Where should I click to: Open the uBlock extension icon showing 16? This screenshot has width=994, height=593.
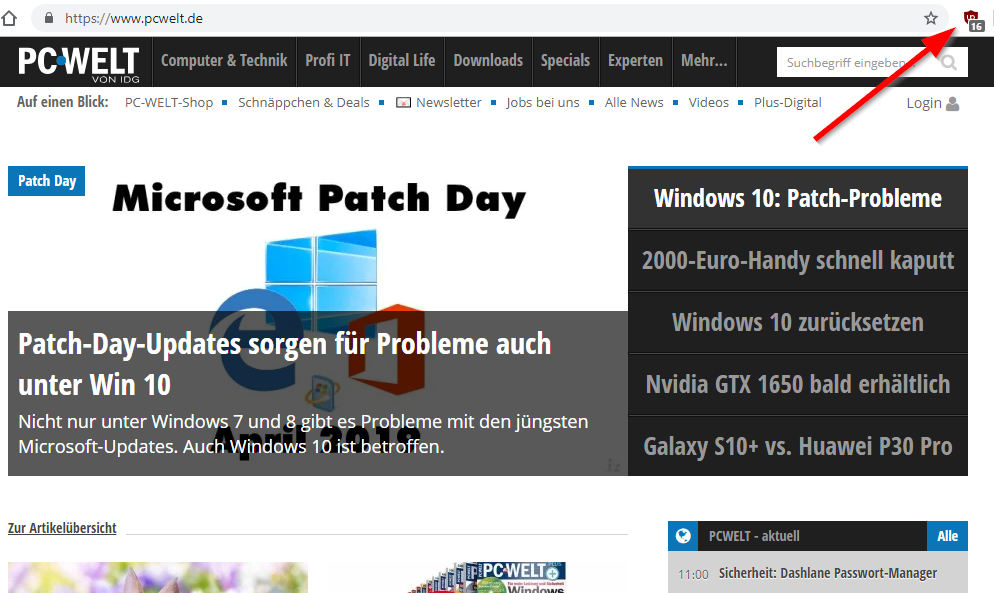click(x=973, y=20)
